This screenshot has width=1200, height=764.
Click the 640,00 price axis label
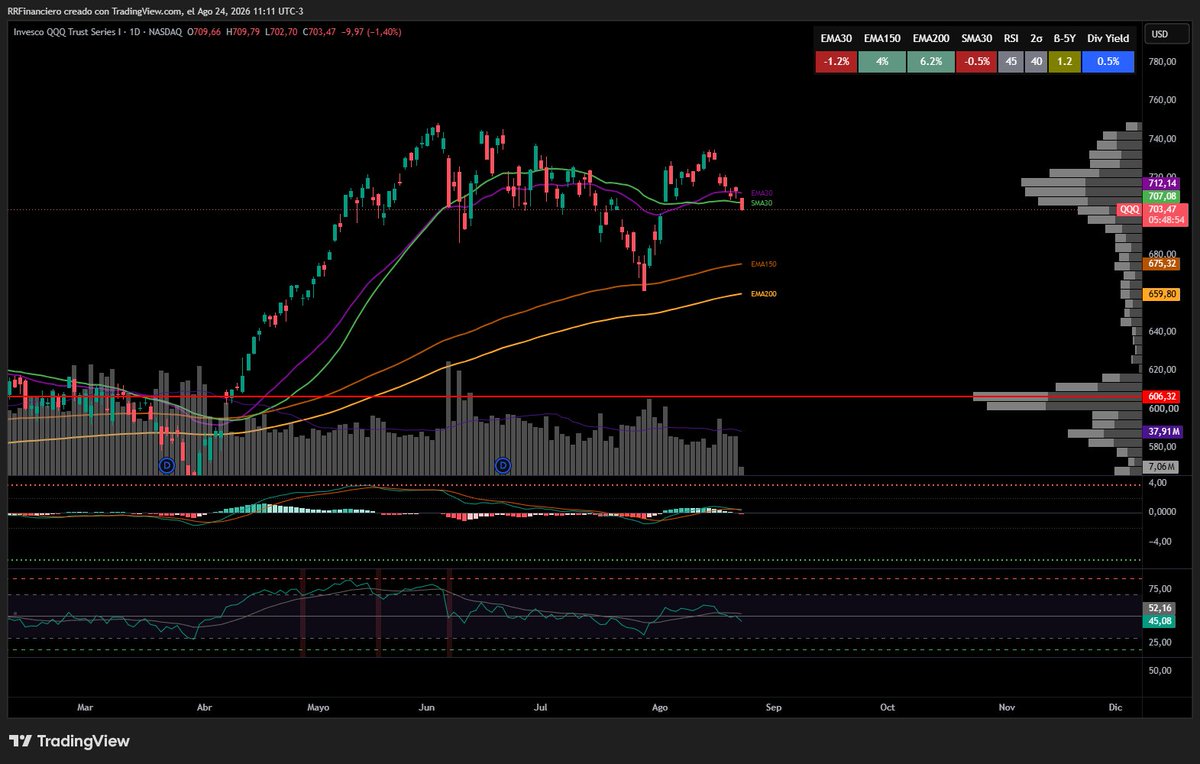click(1161, 331)
